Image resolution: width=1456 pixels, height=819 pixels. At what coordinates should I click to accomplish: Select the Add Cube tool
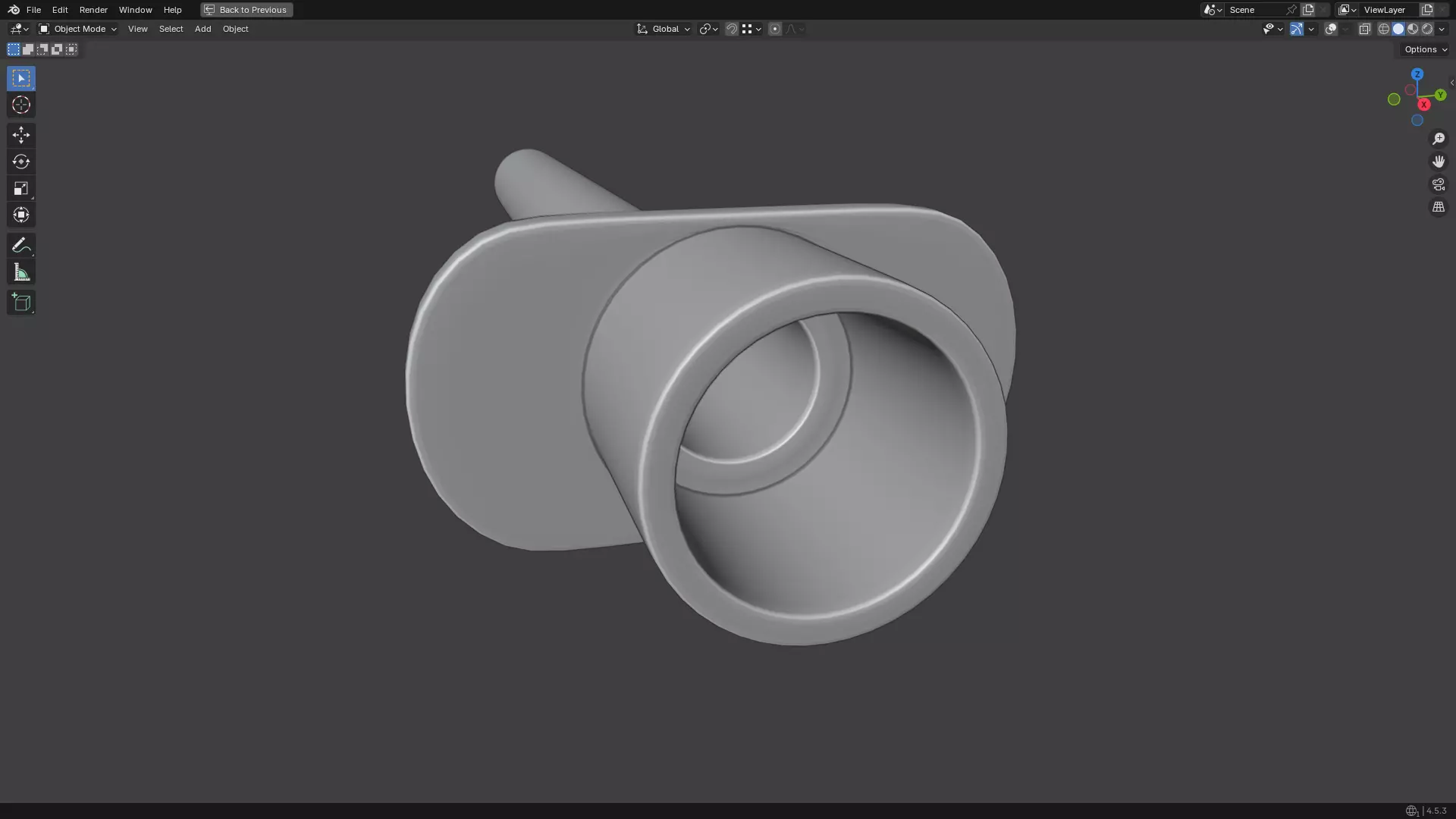[x=20, y=303]
